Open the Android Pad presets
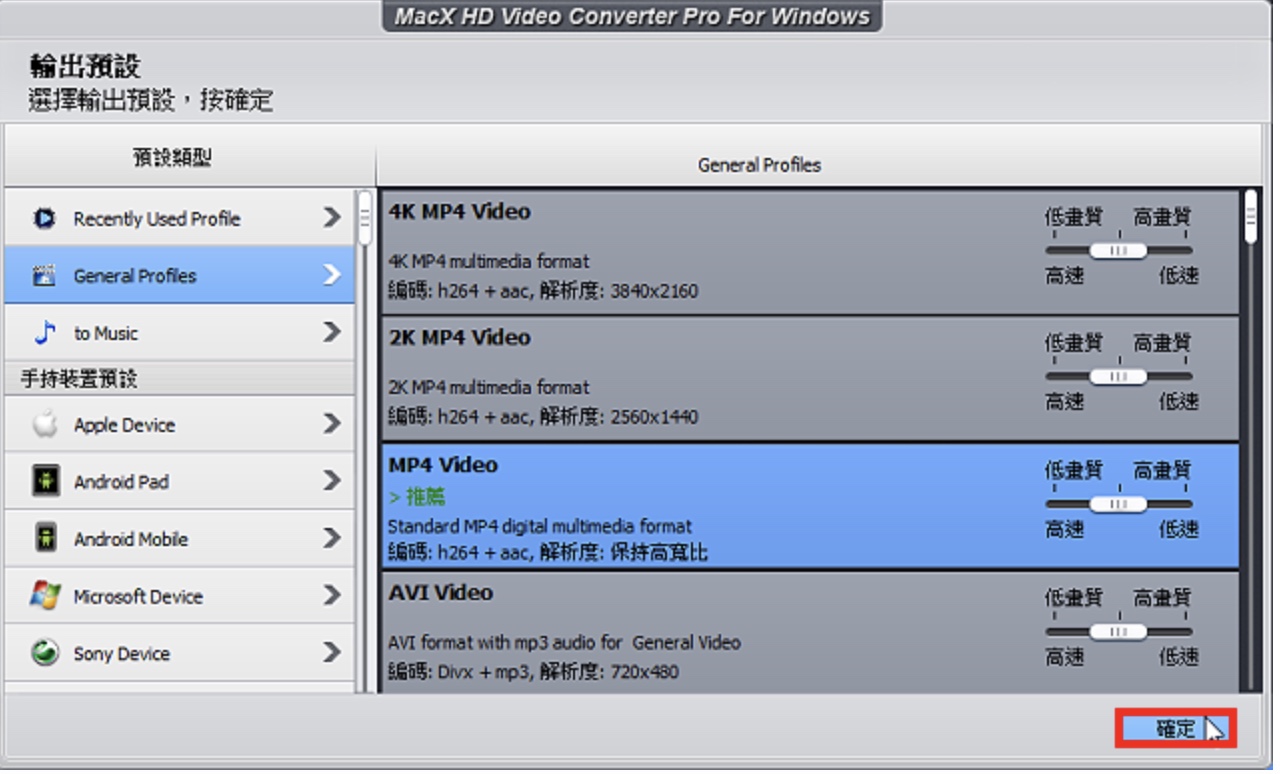 (x=179, y=481)
